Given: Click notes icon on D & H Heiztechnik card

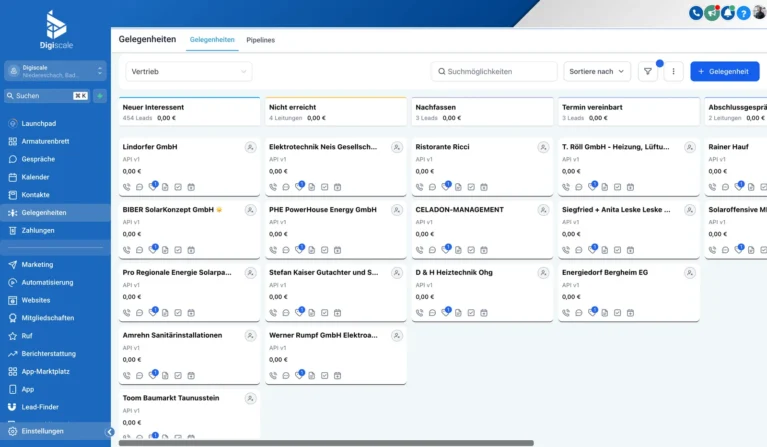Looking at the screenshot, I should click(458, 313).
